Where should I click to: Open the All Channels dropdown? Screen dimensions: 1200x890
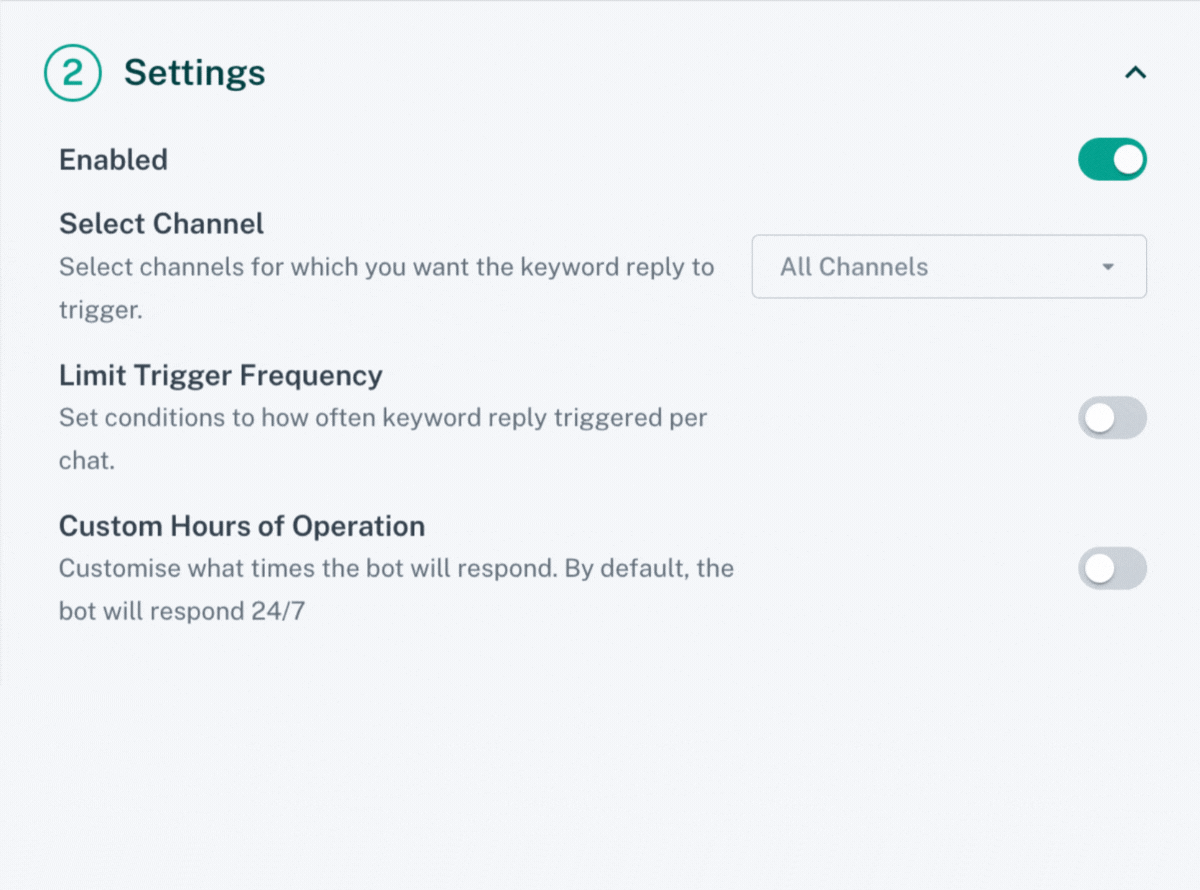948,267
